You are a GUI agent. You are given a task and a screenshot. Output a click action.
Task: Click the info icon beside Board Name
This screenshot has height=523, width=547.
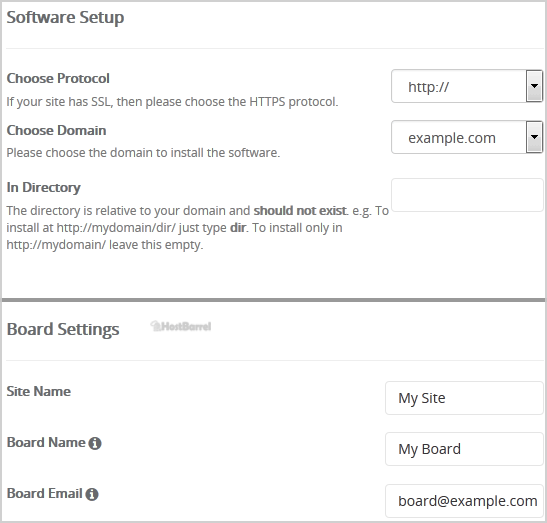[95, 443]
